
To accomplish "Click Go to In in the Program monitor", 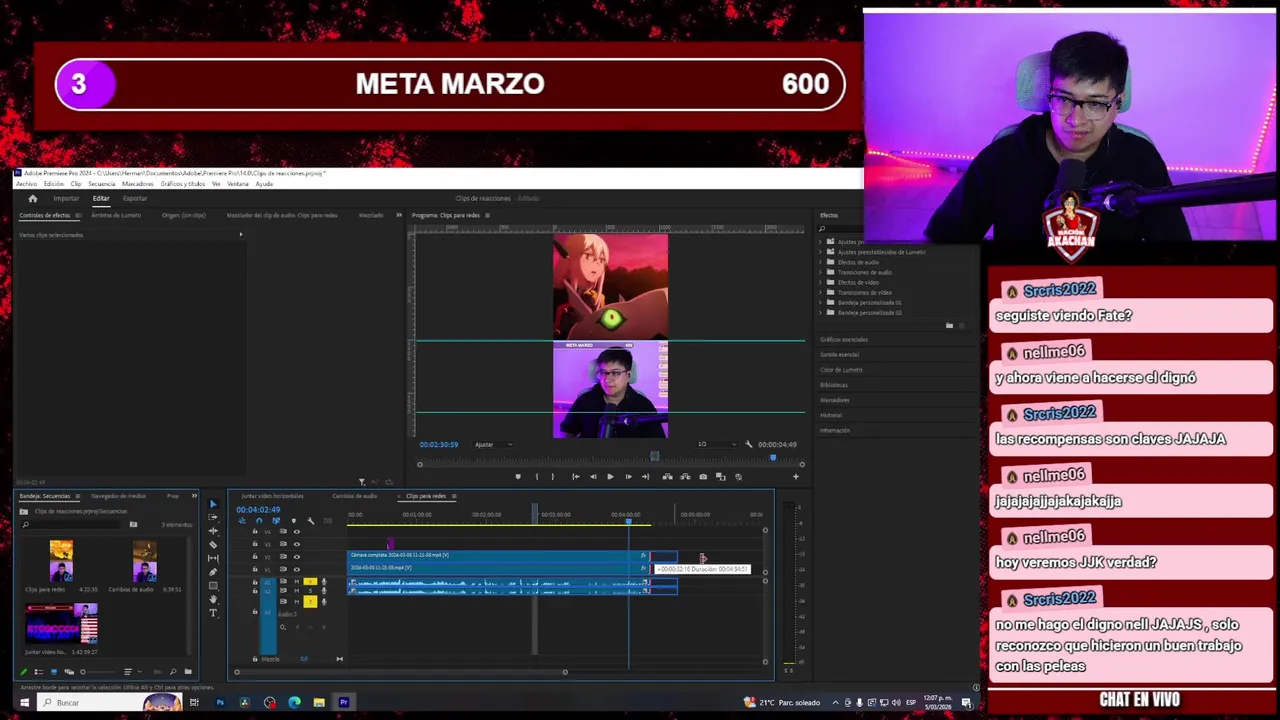I will pyautogui.click(x=575, y=477).
